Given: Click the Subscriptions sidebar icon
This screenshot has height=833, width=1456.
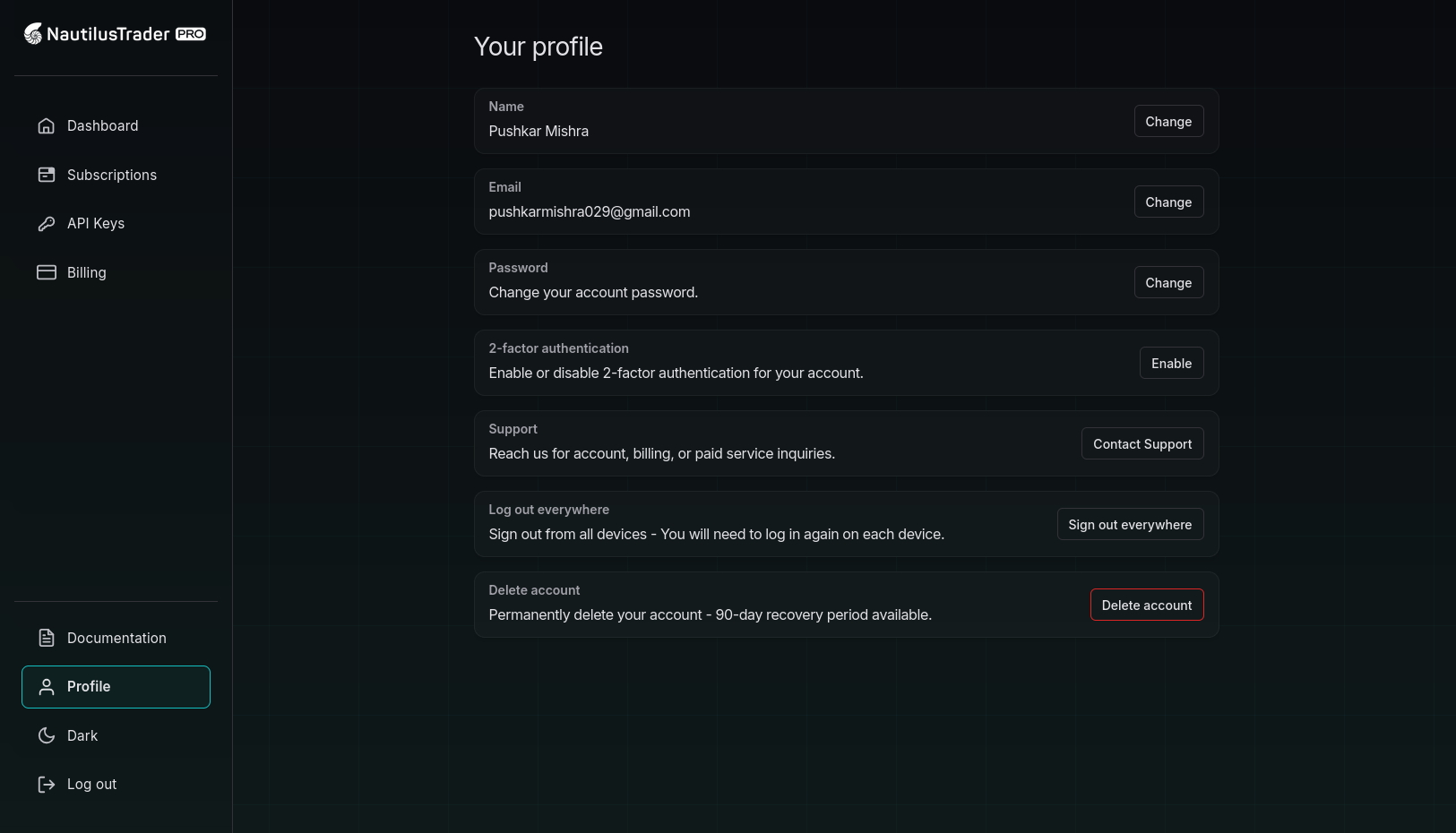Looking at the screenshot, I should [x=47, y=175].
